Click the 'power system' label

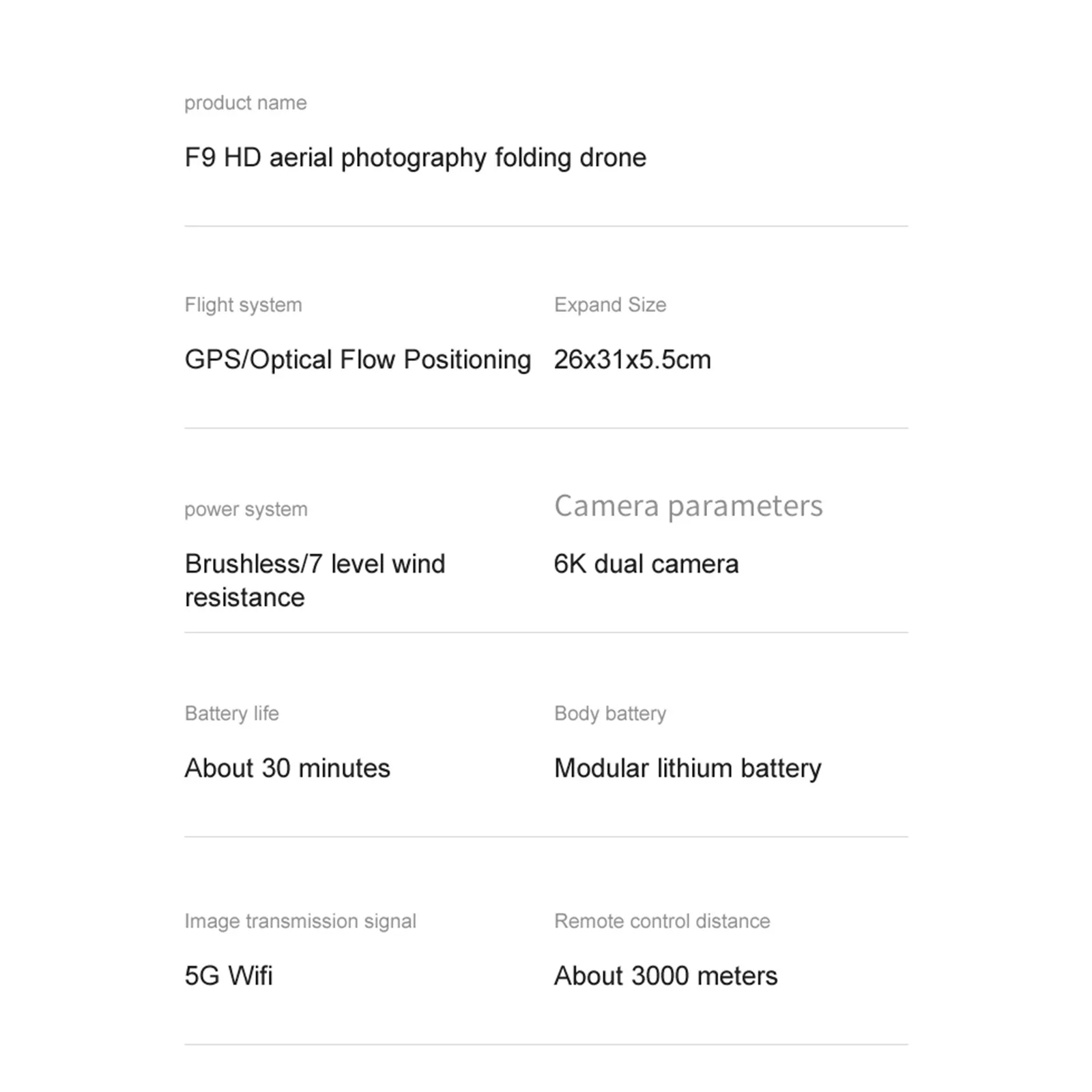click(x=246, y=509)
